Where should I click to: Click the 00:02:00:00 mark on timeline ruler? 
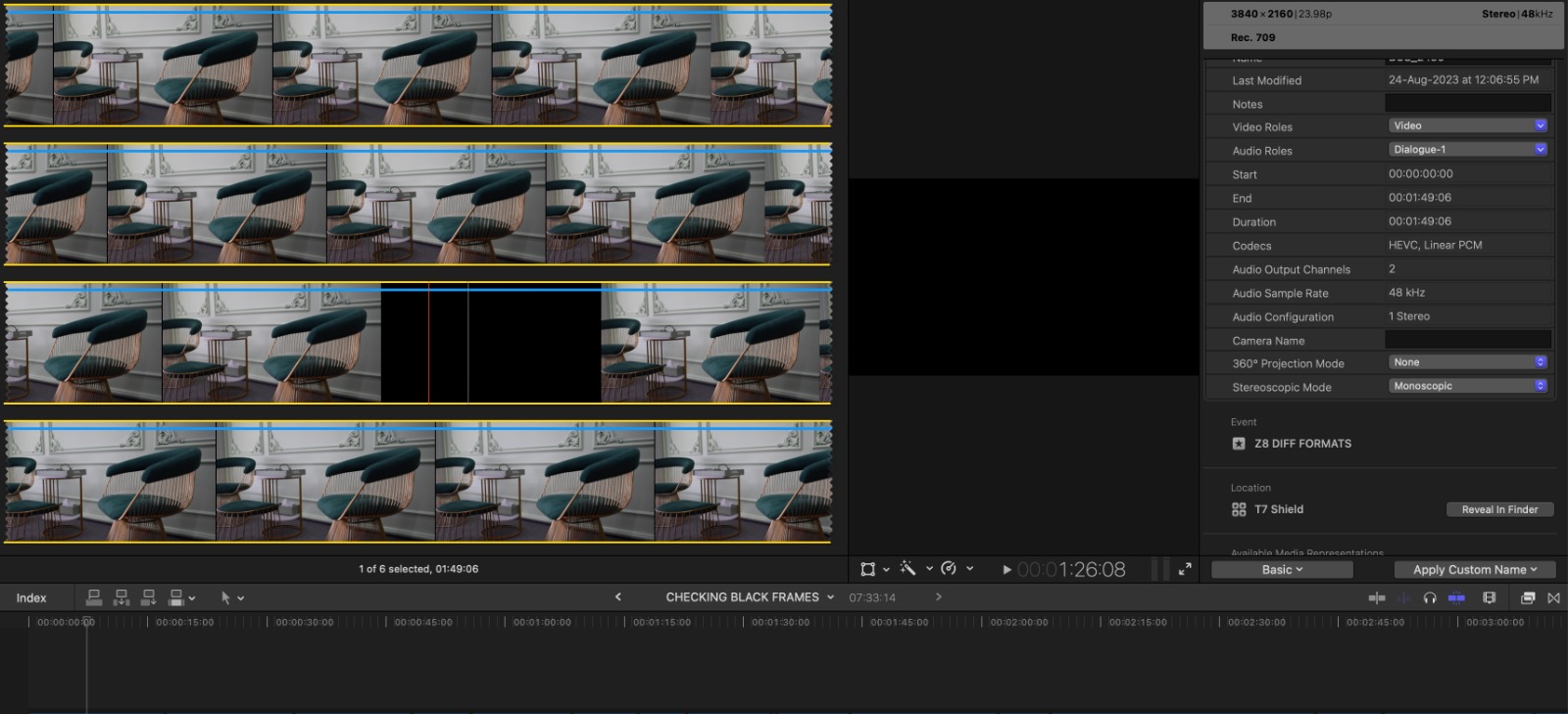1018,622
